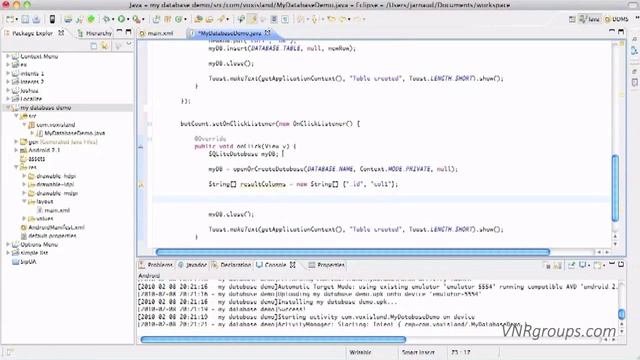Click the Open Type toolbar icon
640x360 pixels.
pyautogui.click(x=199, y=19)
